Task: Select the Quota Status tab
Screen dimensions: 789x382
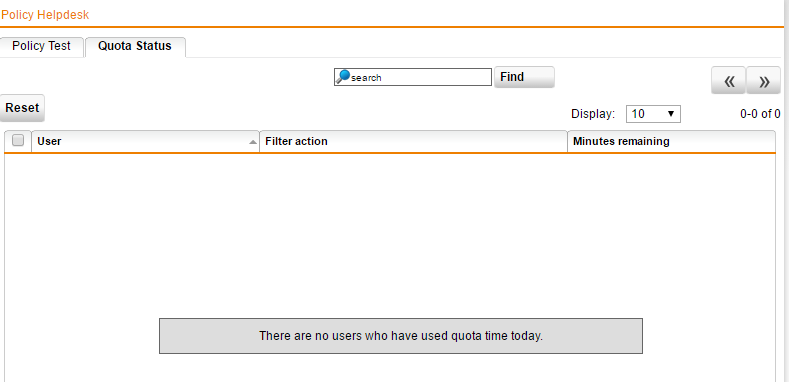Action: [135, 46]
